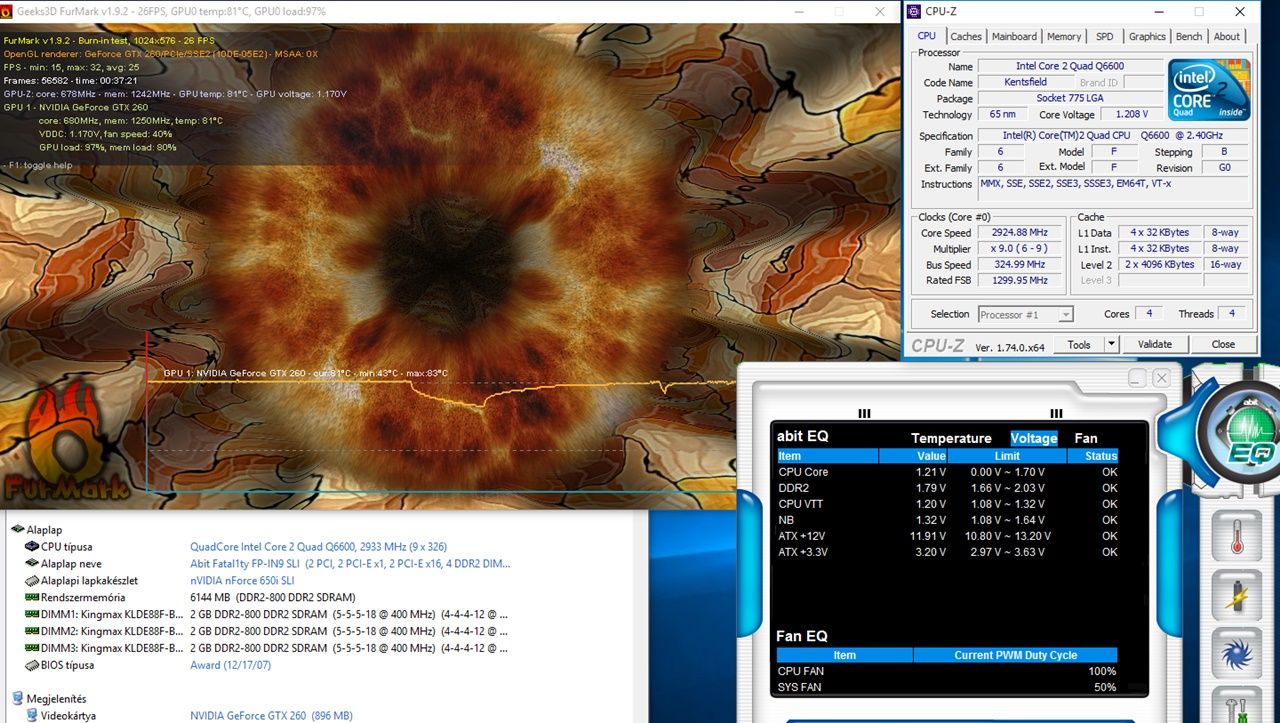Click the Alaplapi lapkakészlet chipset icon
Viewport: 1280px width, 723px height.
(32, 581)
